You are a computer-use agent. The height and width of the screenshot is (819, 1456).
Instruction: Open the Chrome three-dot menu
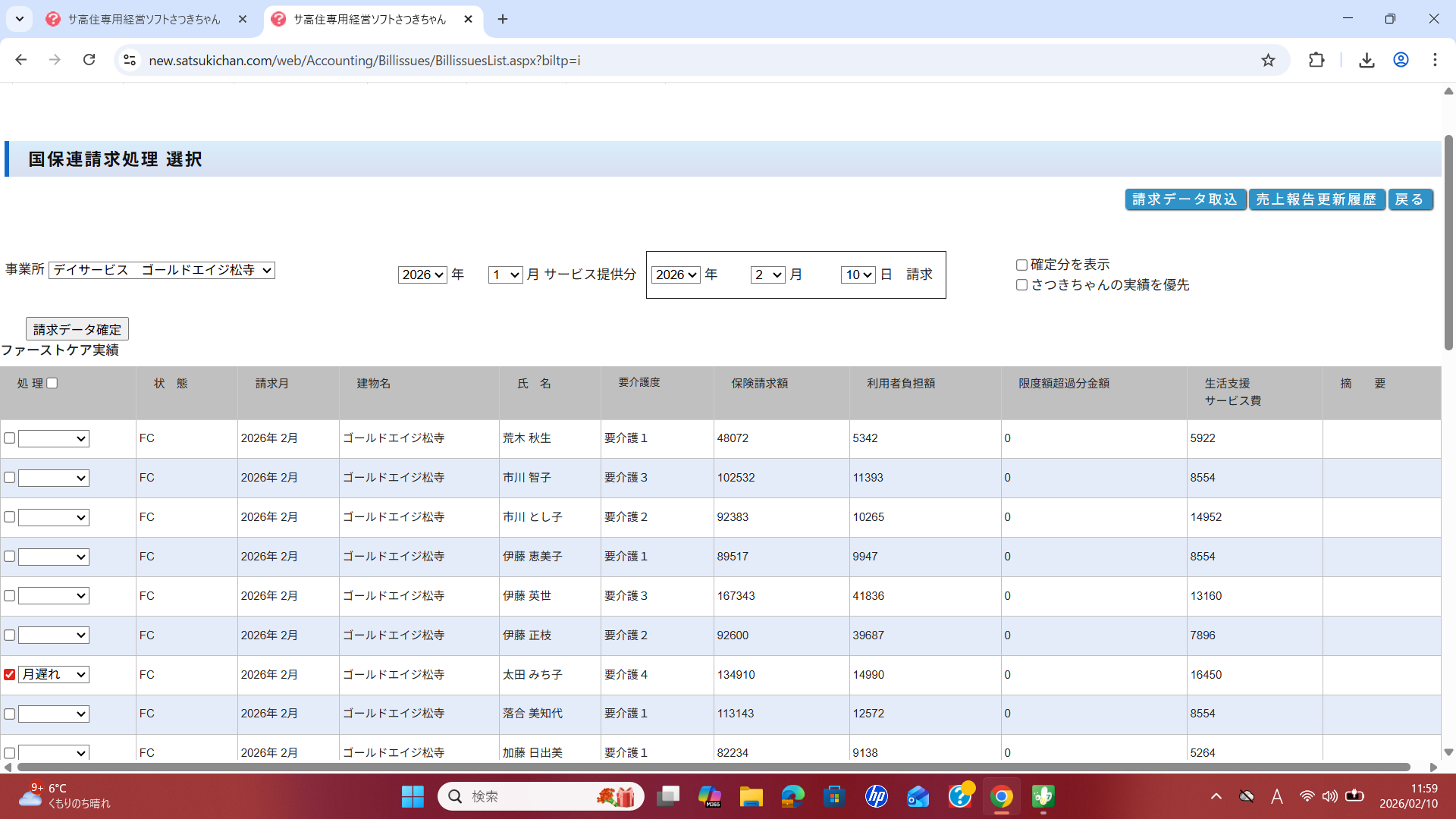(x=1435, y=60)
